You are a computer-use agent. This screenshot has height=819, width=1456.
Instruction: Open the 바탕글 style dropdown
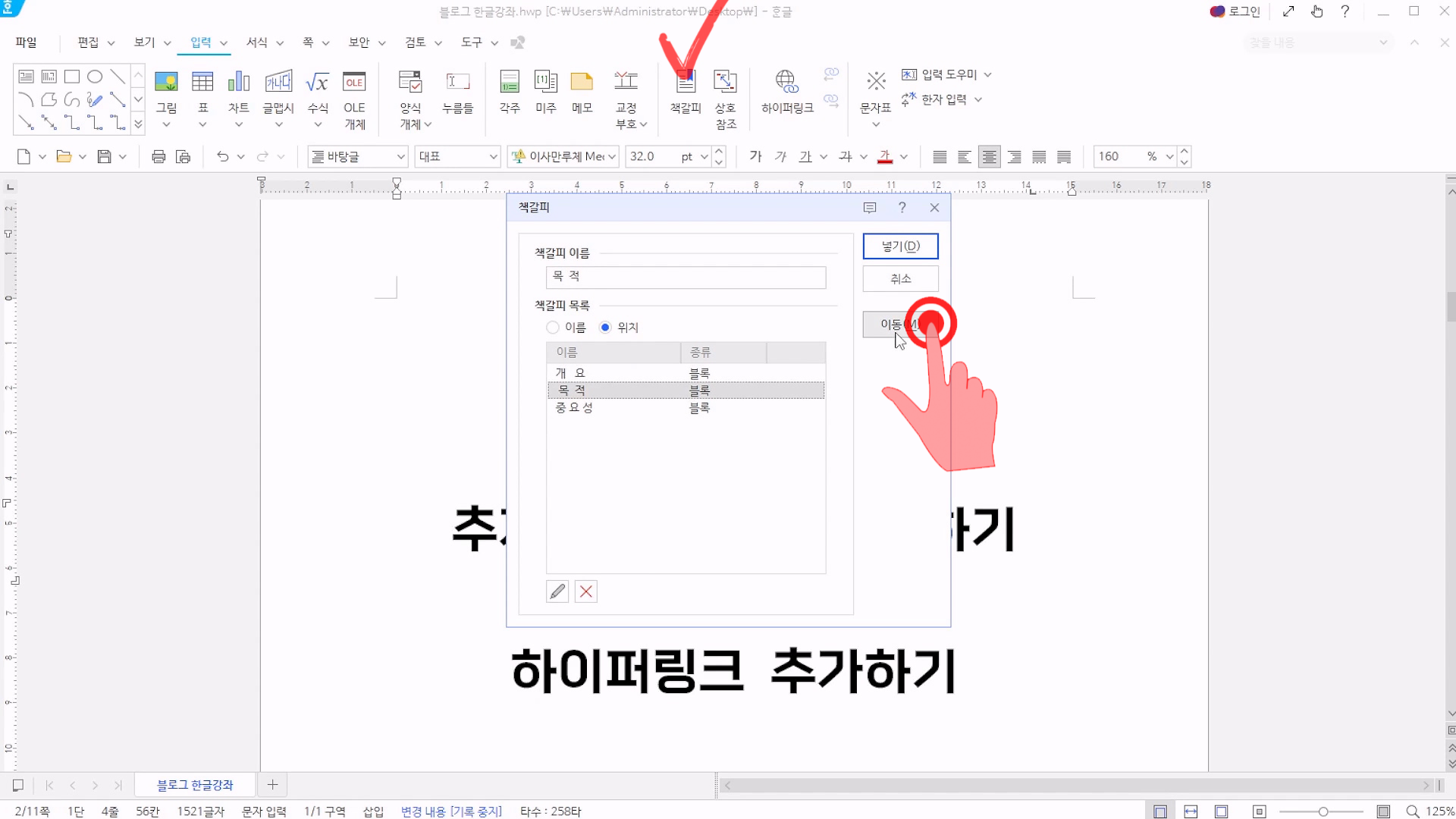[x=400, y=157]
